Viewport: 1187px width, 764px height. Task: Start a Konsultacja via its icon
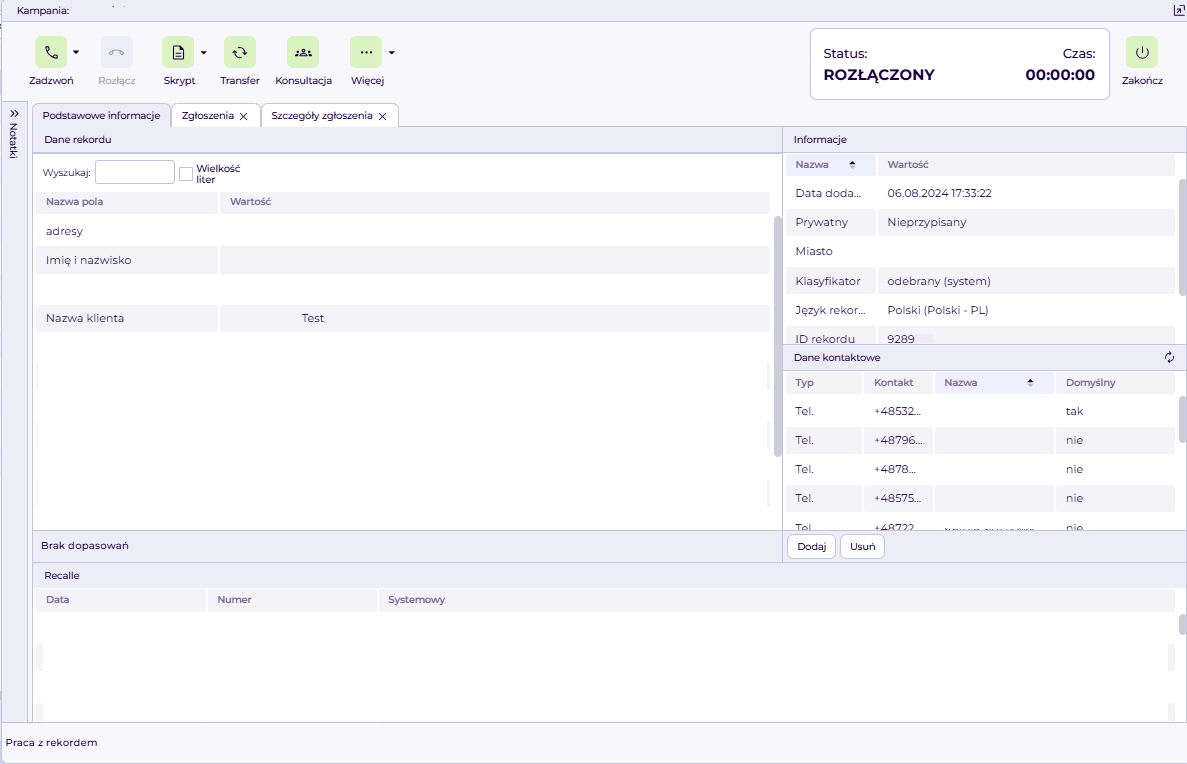303,52
